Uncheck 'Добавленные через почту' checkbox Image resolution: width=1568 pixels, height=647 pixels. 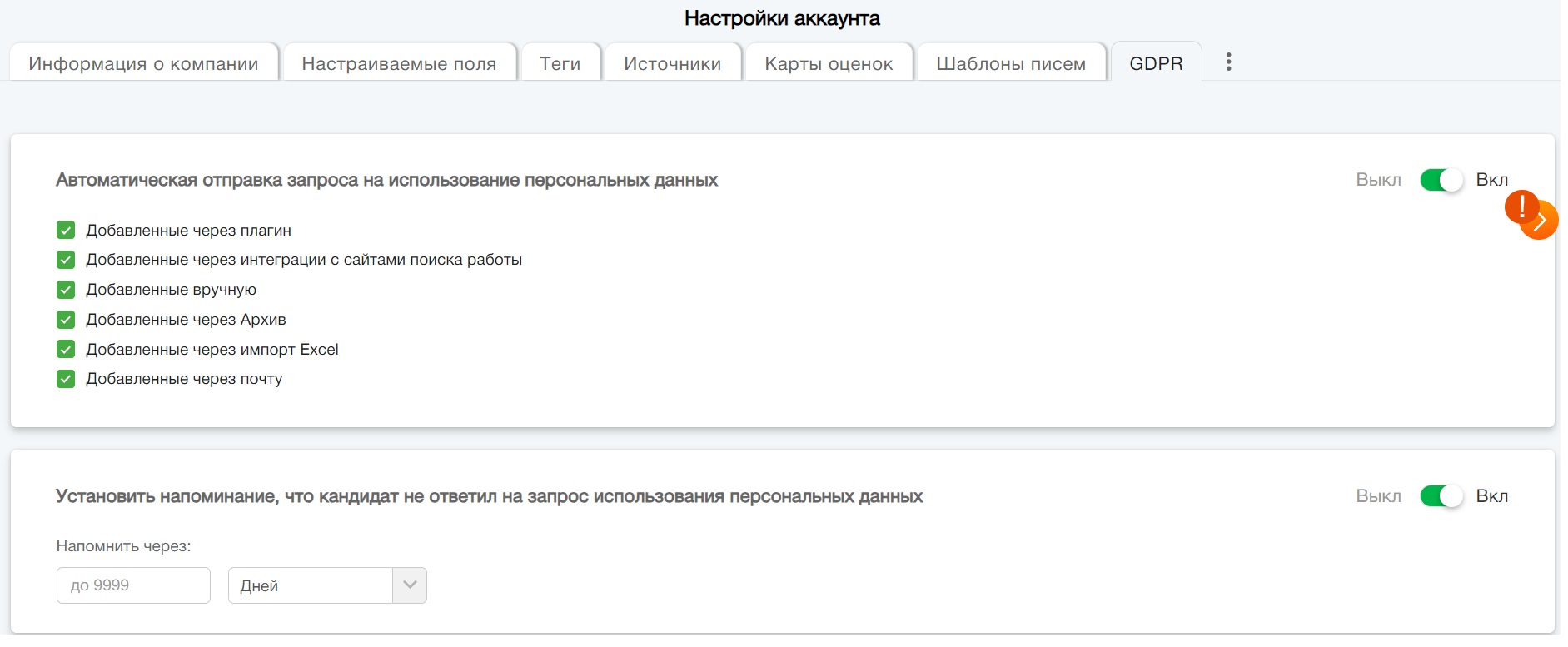[x=66, y=379]
